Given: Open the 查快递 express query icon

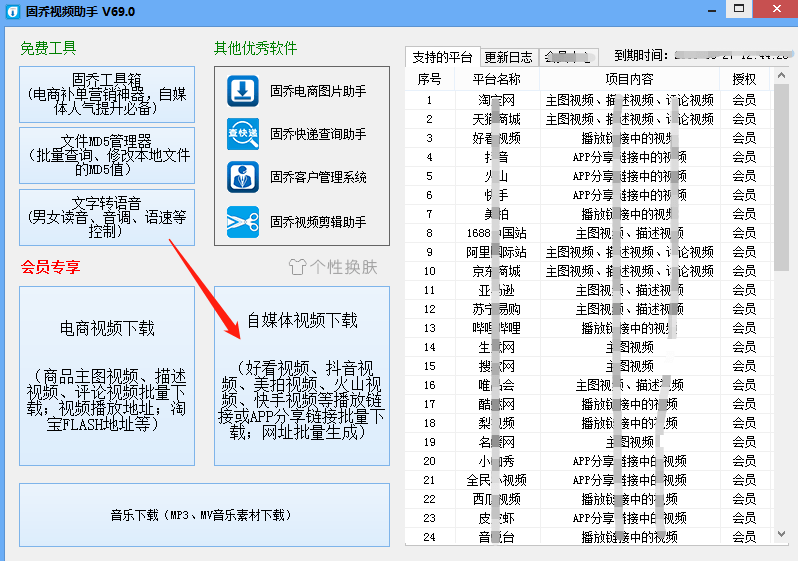Looking at the screenshot, I should (242, 134).
